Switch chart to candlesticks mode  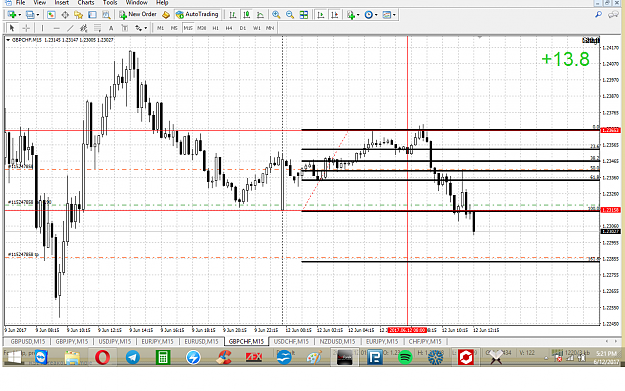[246, 15]
